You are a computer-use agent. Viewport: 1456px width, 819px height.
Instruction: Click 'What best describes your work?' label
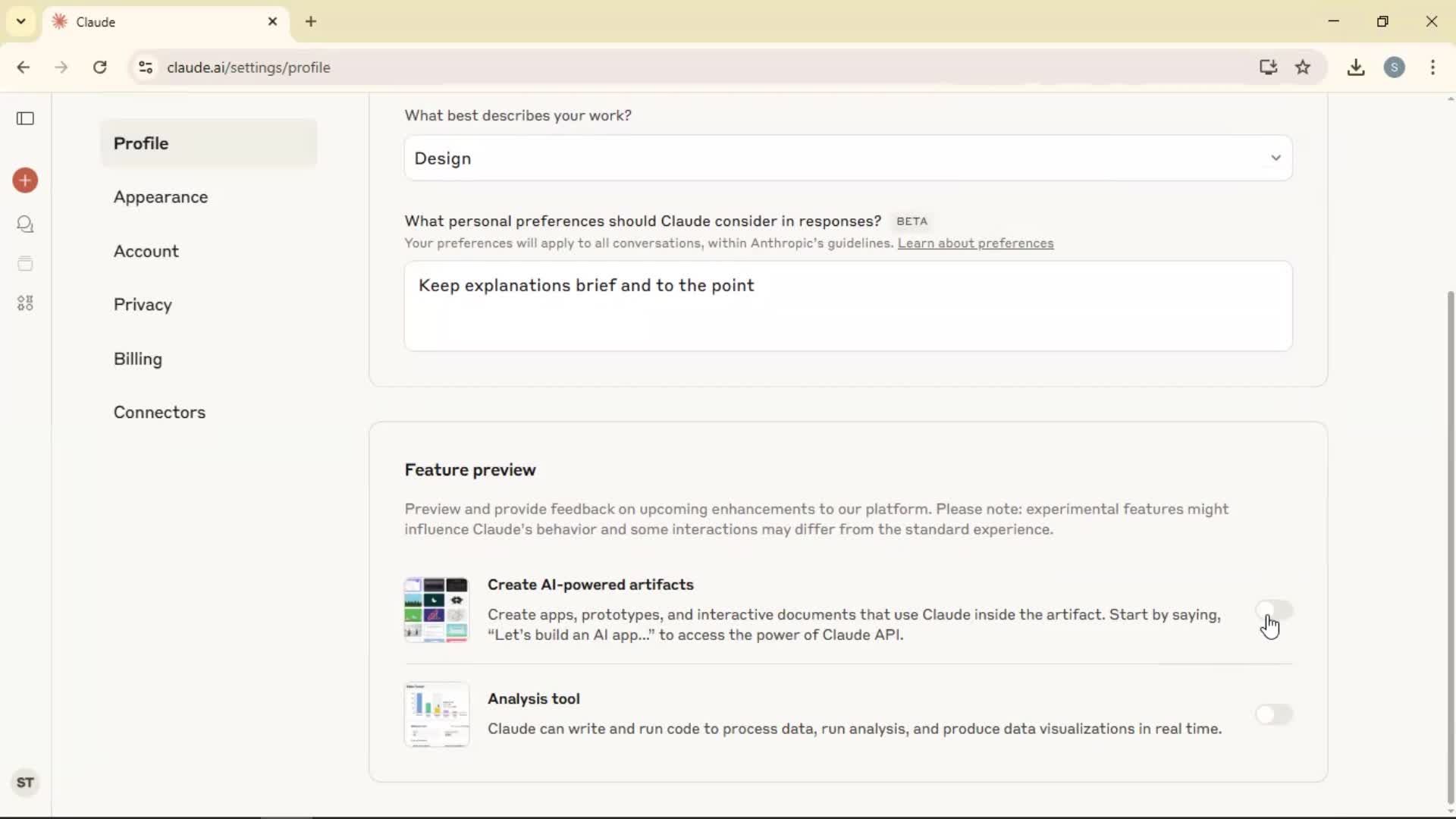(518, 115)
